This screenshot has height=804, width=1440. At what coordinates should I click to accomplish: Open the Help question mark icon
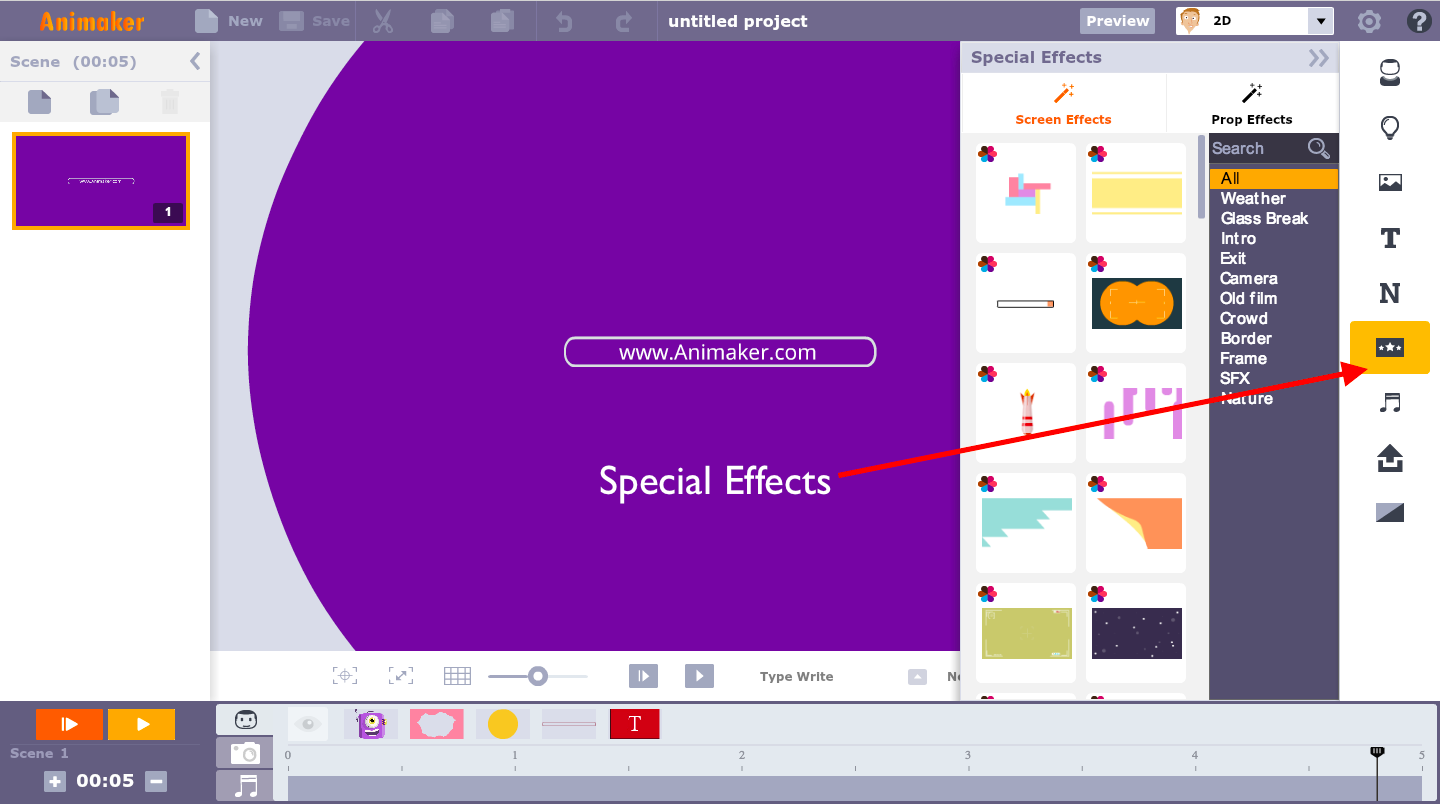pos(1418,21)
